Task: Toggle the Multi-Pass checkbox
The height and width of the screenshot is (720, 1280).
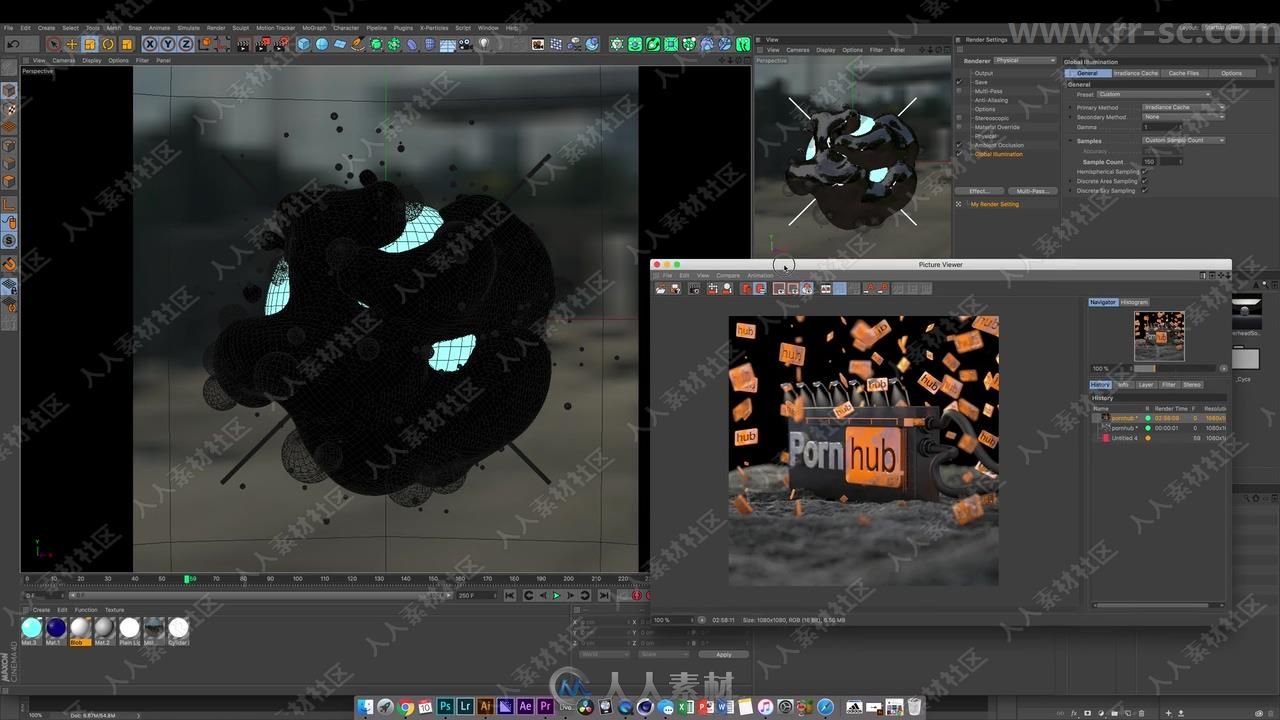Action: click(959, 91)
